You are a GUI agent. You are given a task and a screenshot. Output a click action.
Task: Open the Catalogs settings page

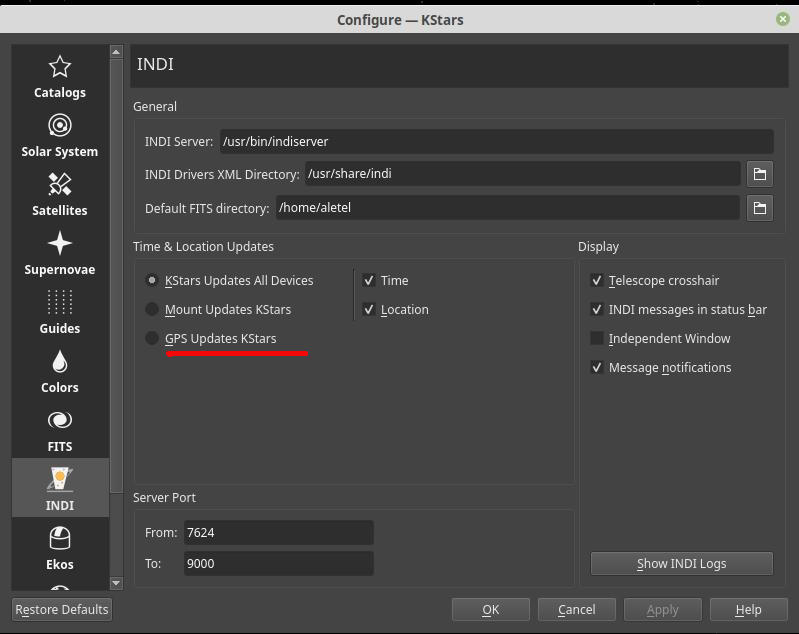click(x=60, y=77)
